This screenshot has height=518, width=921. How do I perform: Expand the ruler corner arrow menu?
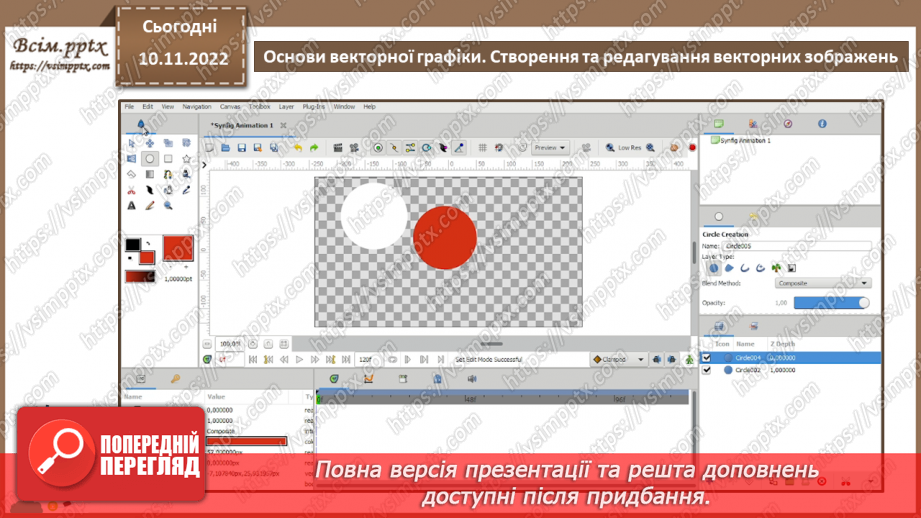click(x=204, y=165)
